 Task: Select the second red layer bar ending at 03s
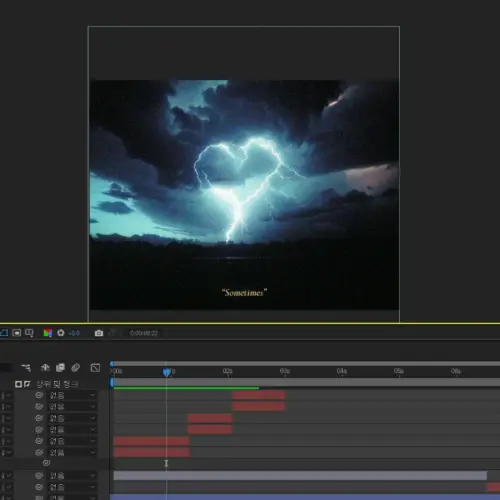click(259, 406)
